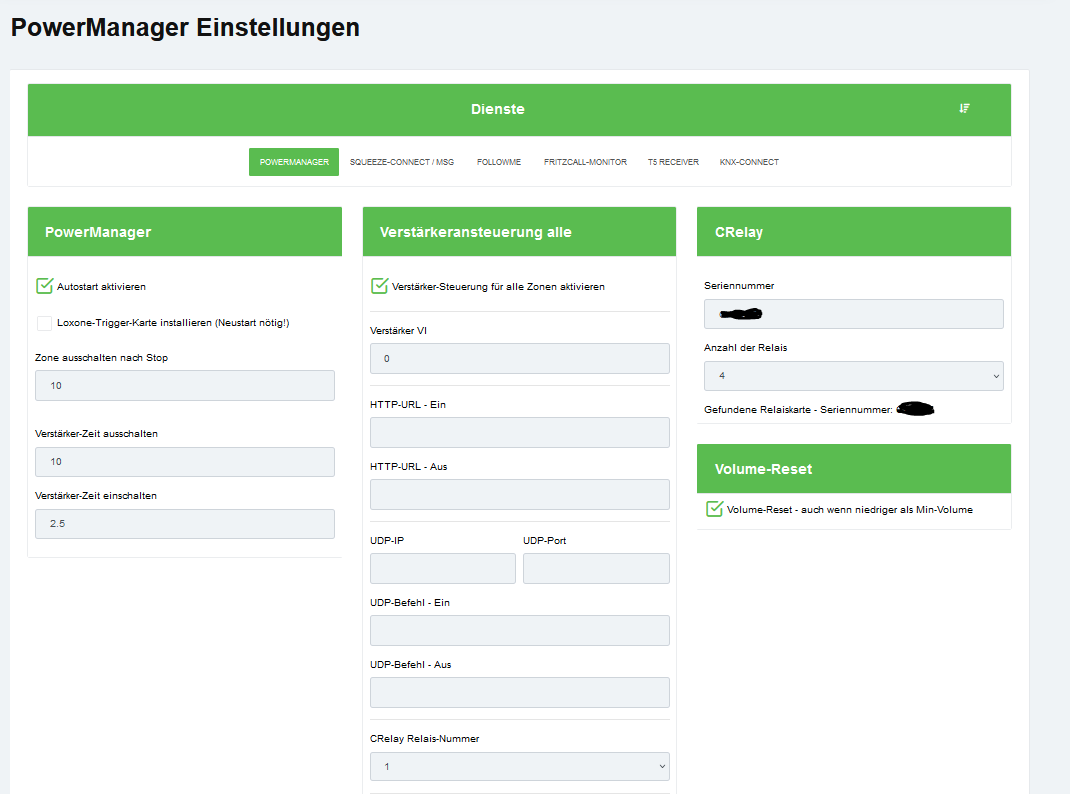Click the HTTP-URL - Aus field
This screenshot has width=1070, height=794.
519,495
